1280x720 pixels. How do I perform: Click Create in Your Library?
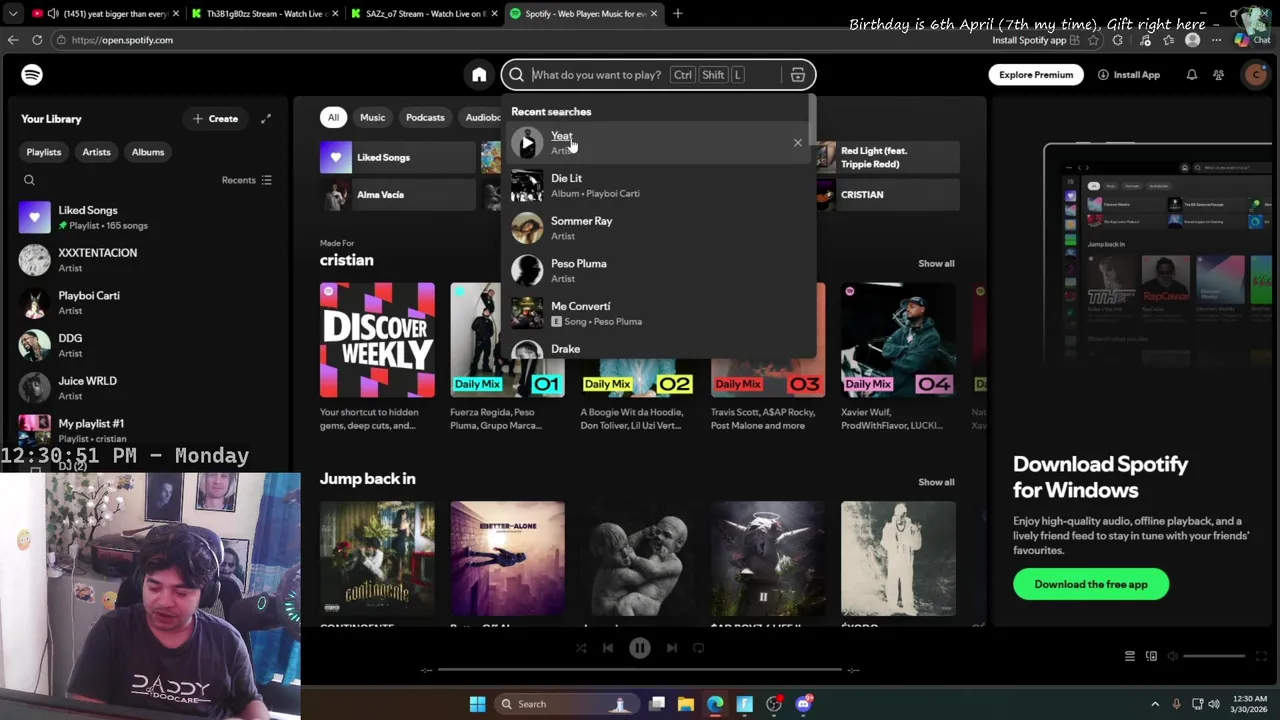click(216, 119)
